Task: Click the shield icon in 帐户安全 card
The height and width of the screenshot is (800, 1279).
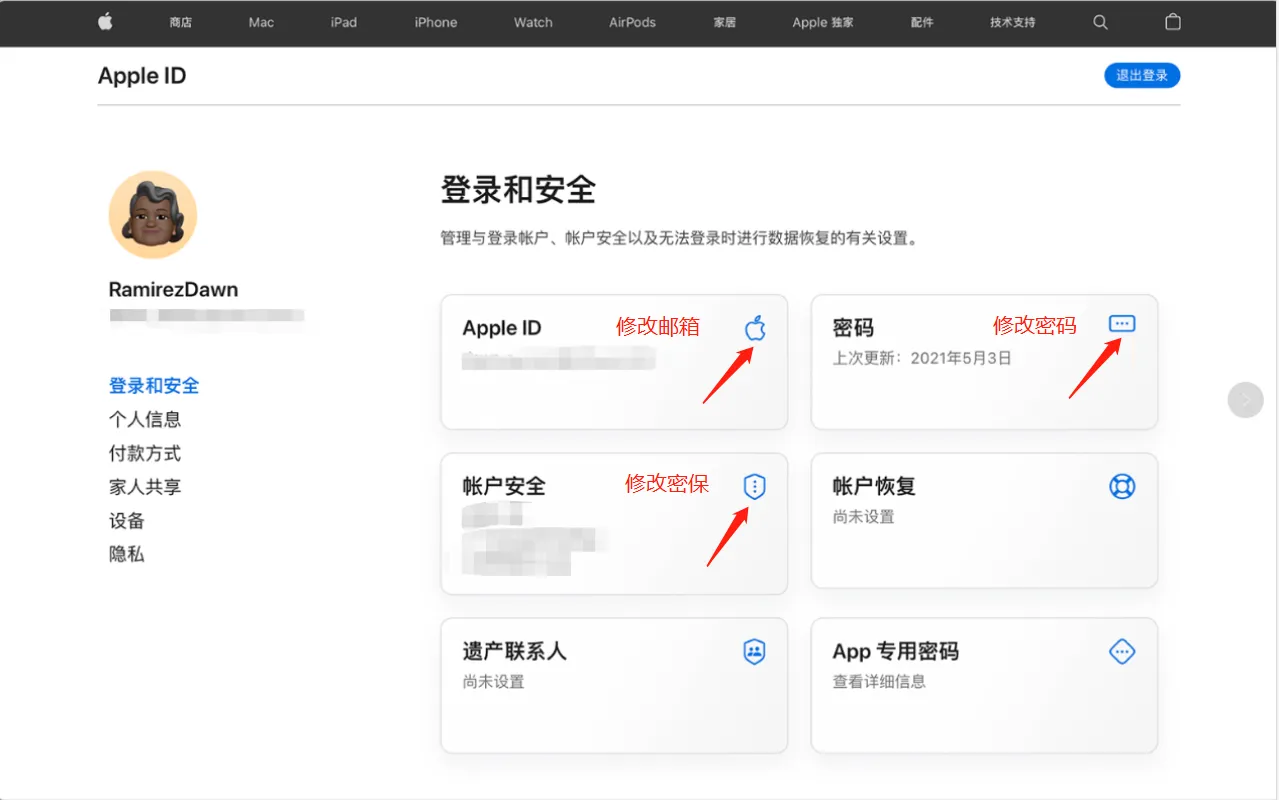Action: (x=754, y=487)
